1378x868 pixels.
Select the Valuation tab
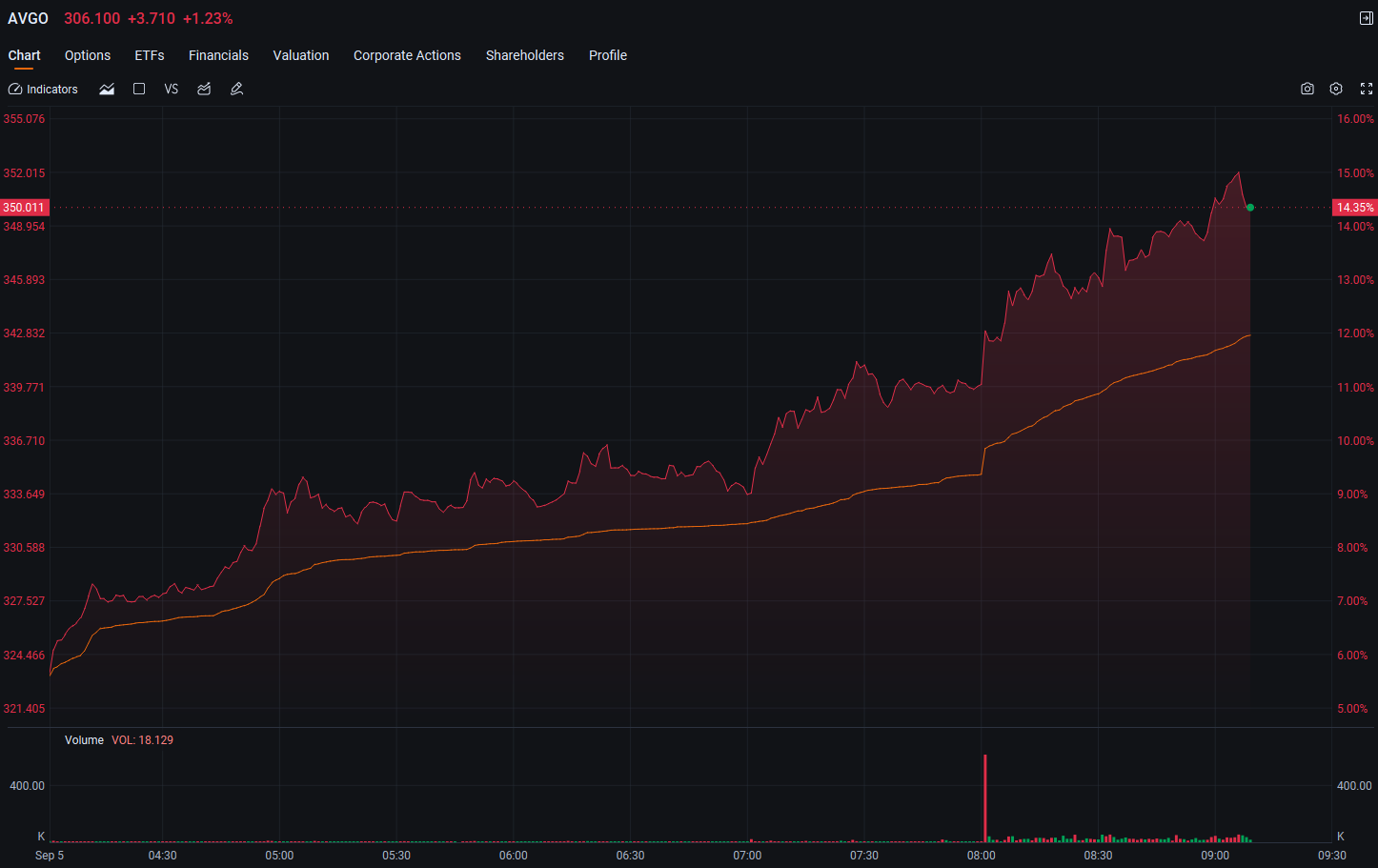(x=301, y=55)
